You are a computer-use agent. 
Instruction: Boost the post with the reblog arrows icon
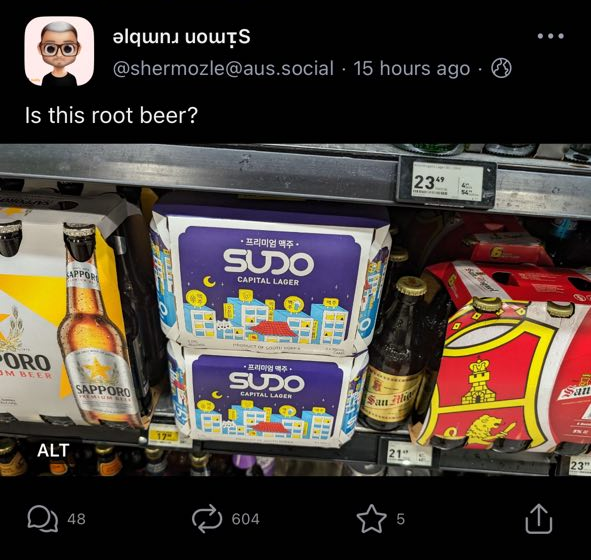(x=207, y=519)
